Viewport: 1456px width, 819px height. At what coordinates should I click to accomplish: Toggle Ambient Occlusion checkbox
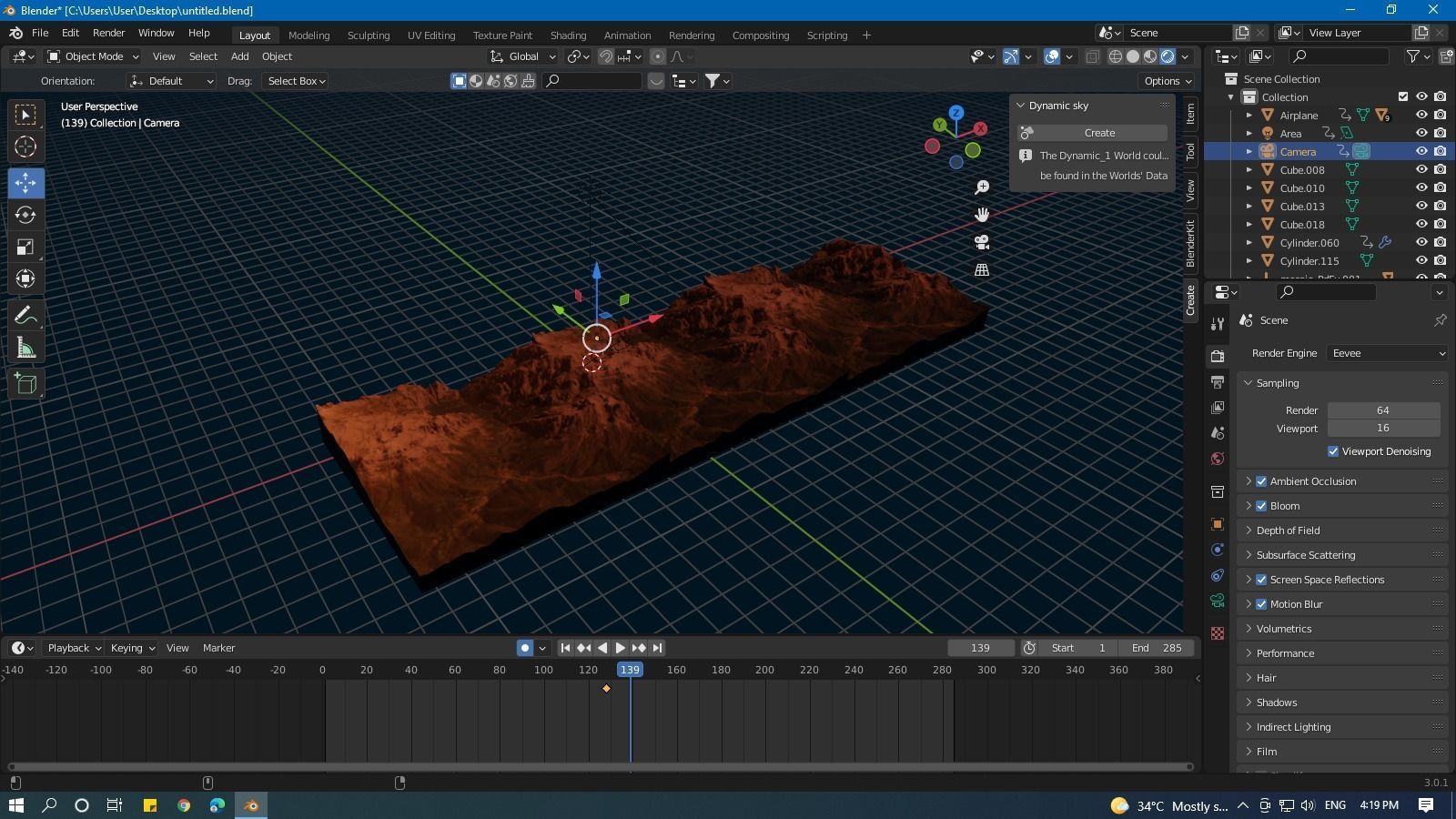click(1261, 481)
